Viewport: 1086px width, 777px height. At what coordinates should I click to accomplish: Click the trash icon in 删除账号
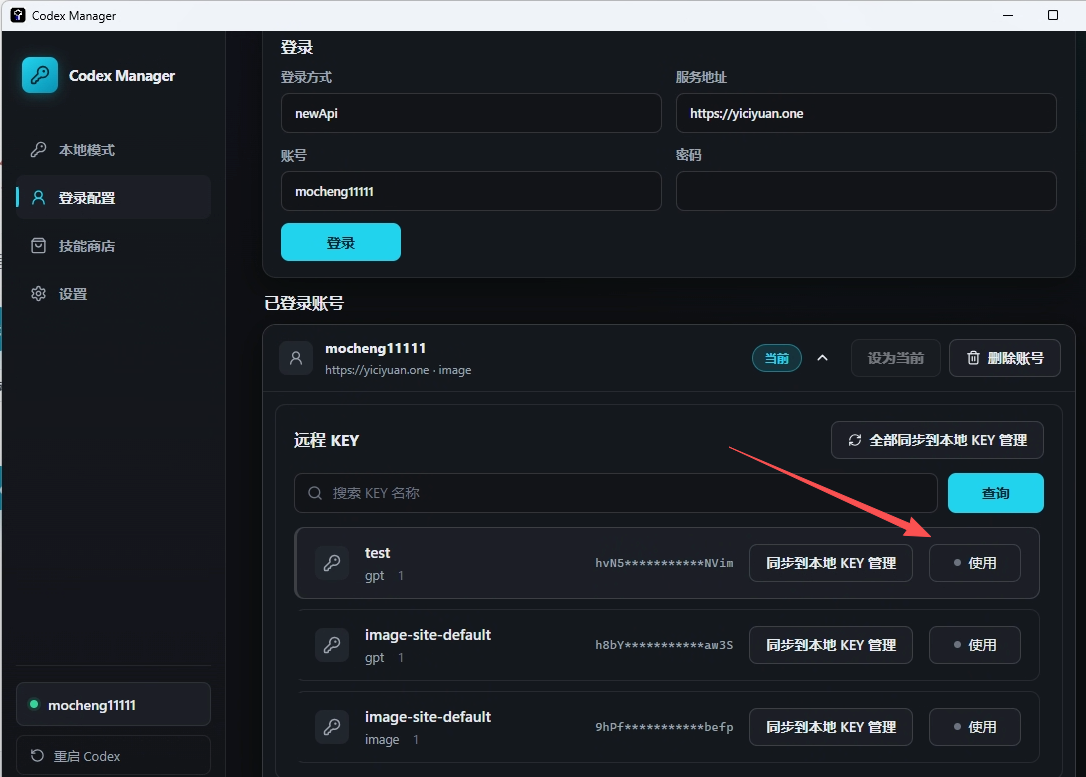tap(973, 358)
